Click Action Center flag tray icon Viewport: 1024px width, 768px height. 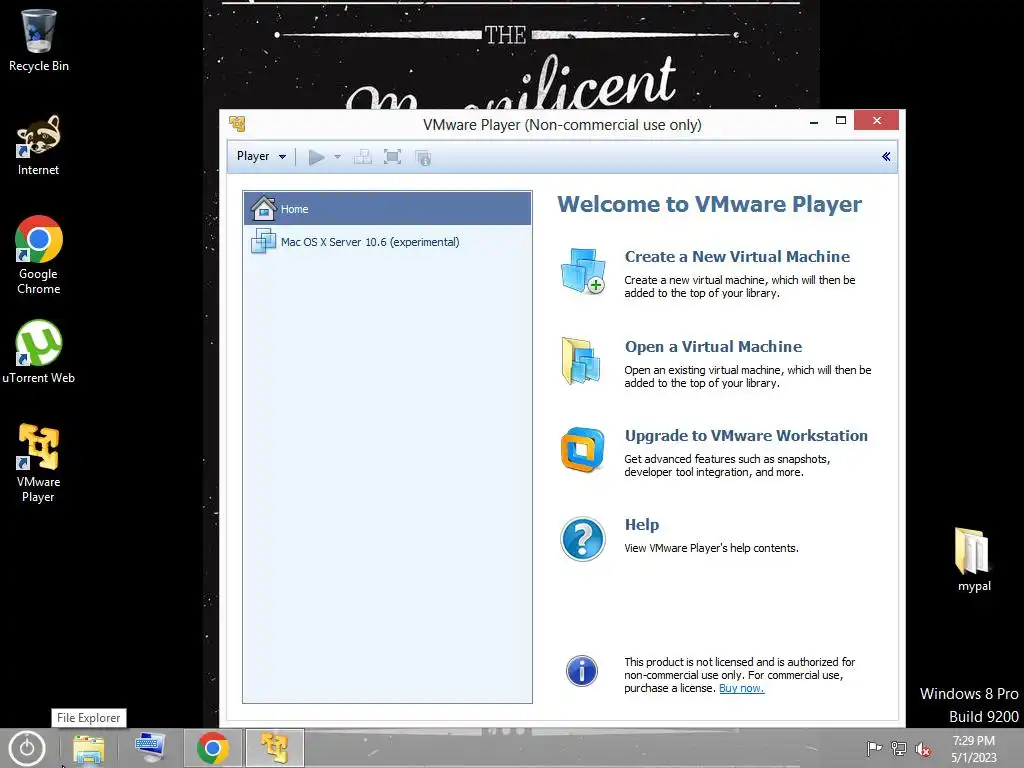tap(874, 748)
